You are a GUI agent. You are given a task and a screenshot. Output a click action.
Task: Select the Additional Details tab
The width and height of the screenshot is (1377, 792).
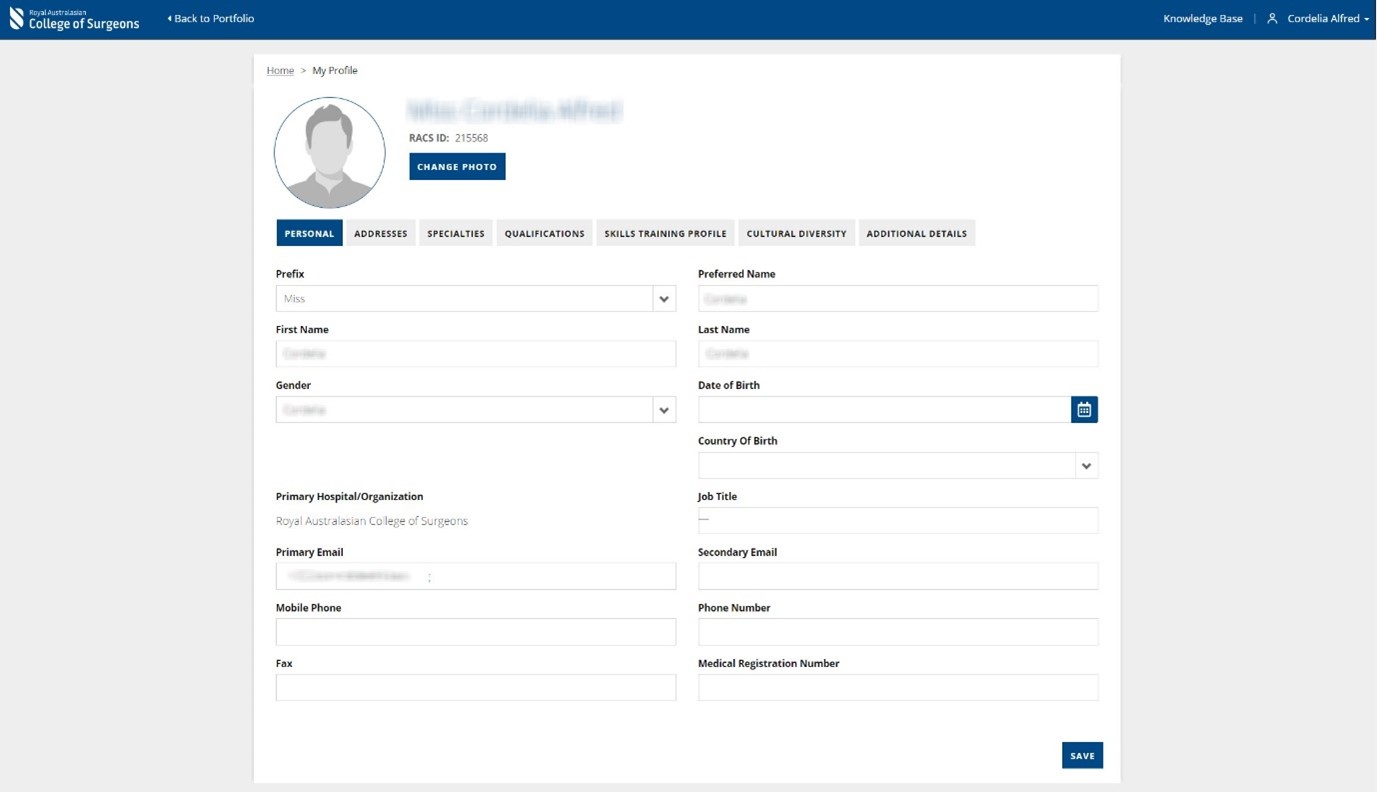tap(916, 233)
